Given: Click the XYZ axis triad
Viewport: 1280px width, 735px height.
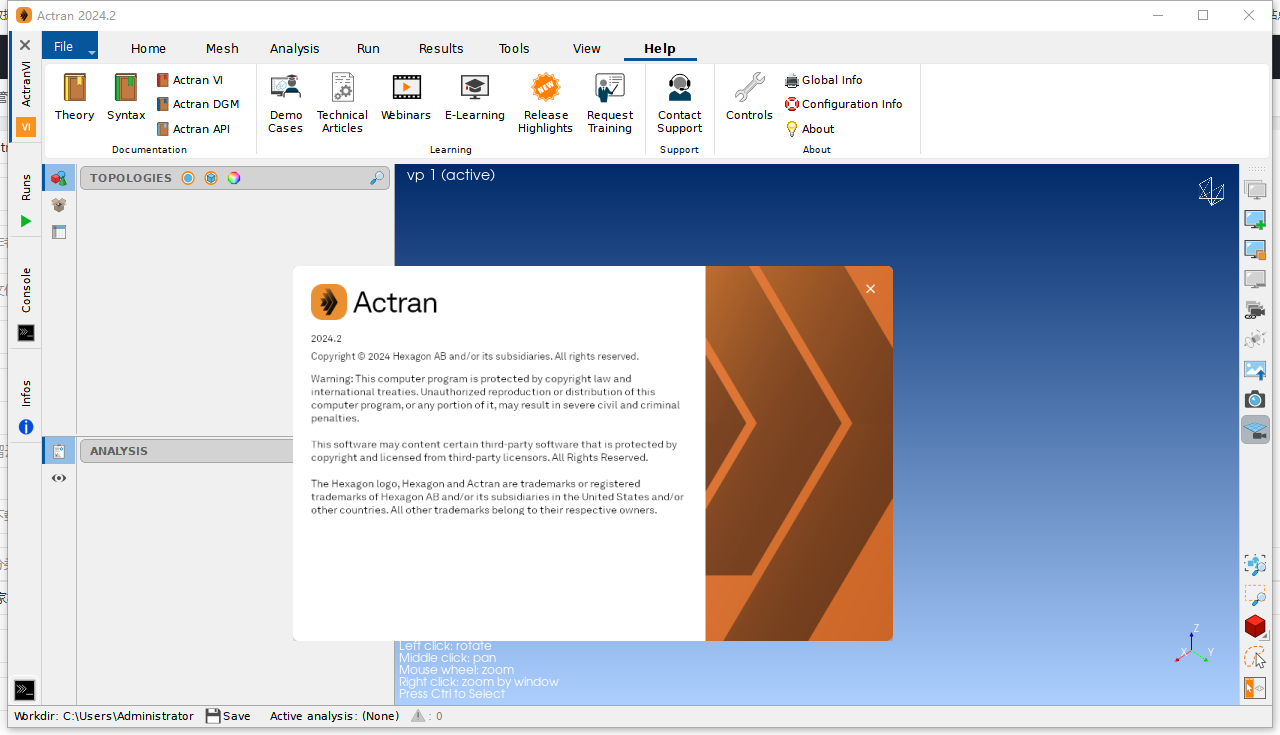Looking at the screenshot, I should pos(1195,645).
